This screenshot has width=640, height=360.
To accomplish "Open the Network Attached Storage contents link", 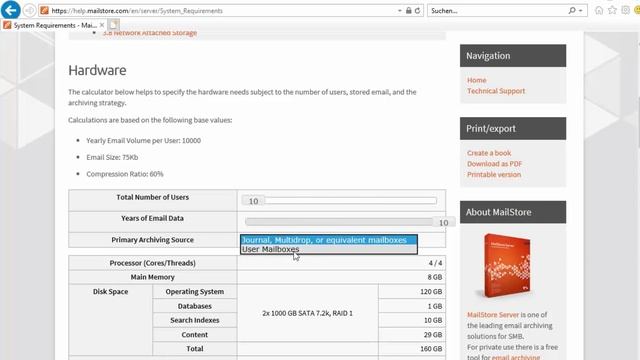I will [x=150, y=33].
